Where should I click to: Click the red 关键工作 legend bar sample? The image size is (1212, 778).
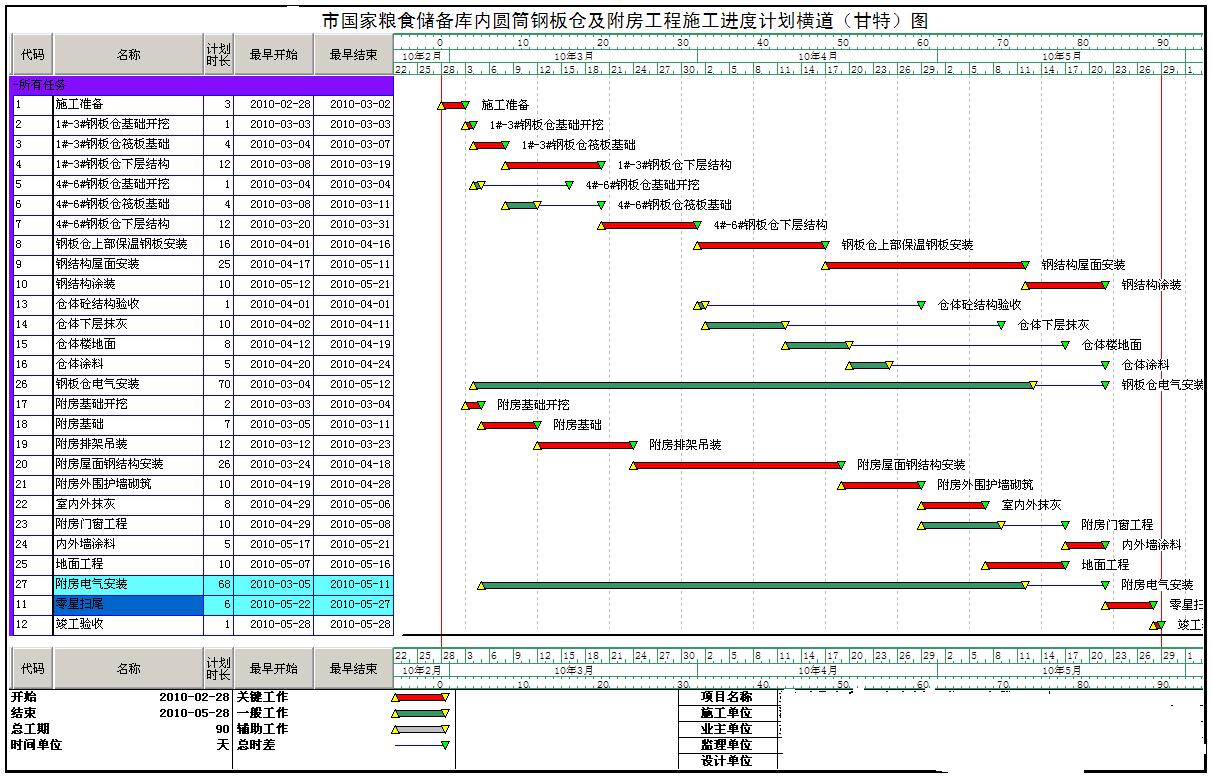420,697
